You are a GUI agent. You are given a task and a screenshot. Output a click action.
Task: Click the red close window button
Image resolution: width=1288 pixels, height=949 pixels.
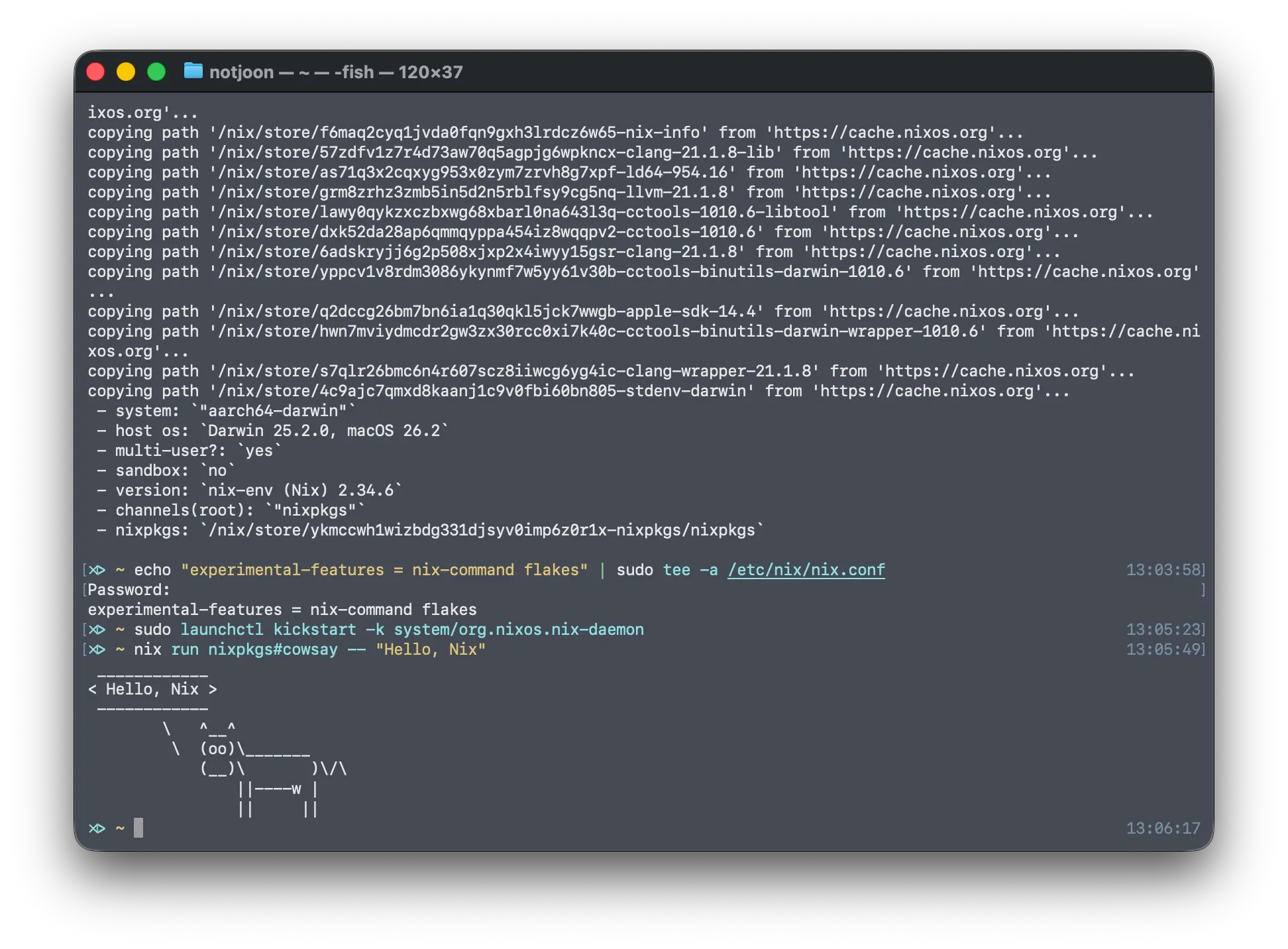pos(96,72)
